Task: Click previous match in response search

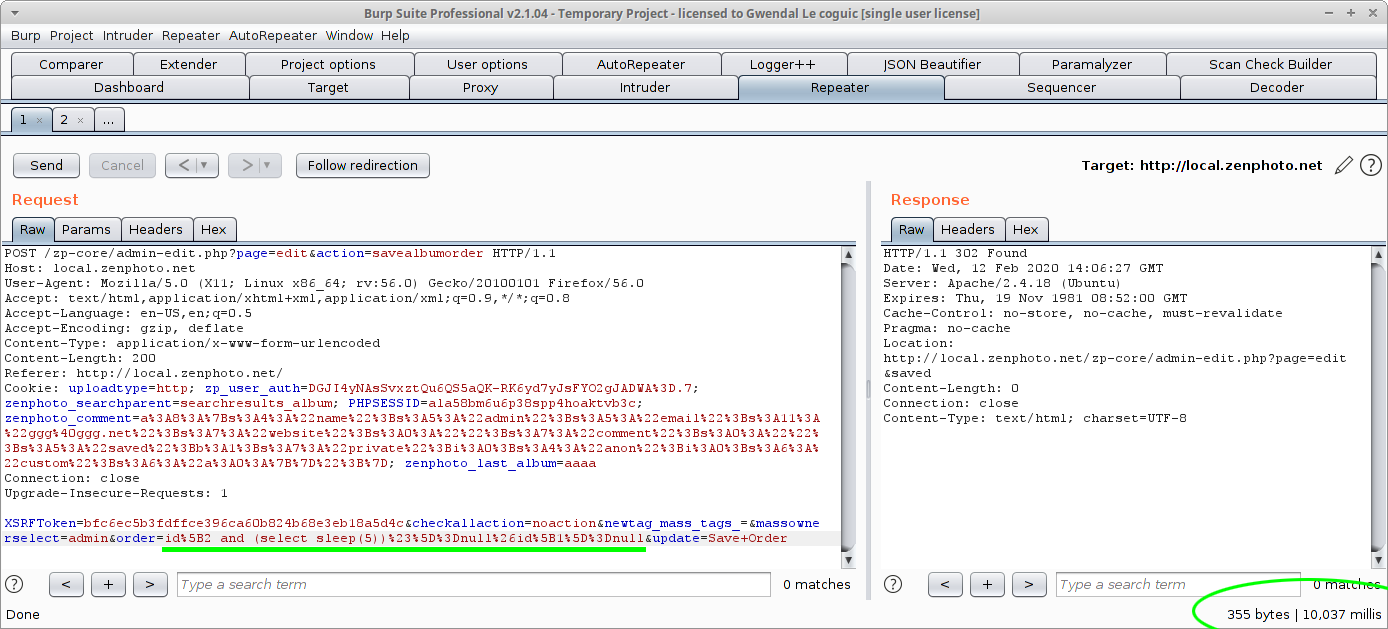Action: [945, 584]
